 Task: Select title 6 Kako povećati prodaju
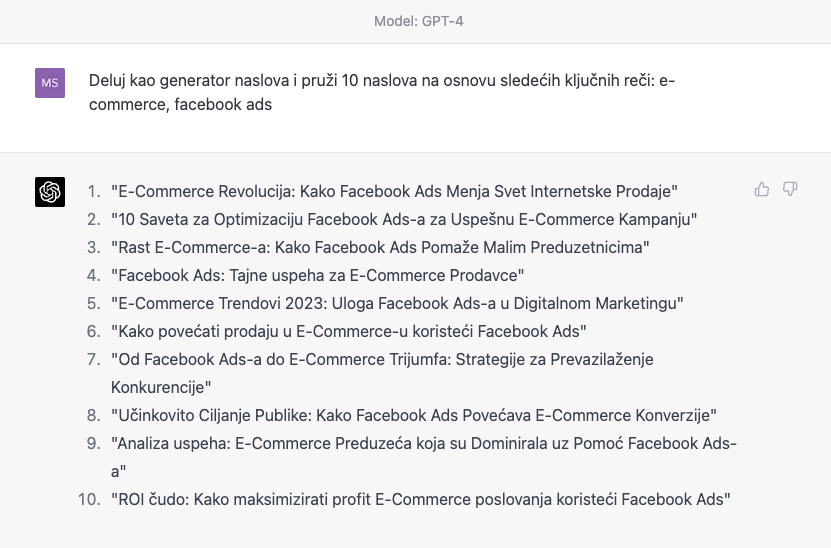pyautogui.click(x=349, y=332)
